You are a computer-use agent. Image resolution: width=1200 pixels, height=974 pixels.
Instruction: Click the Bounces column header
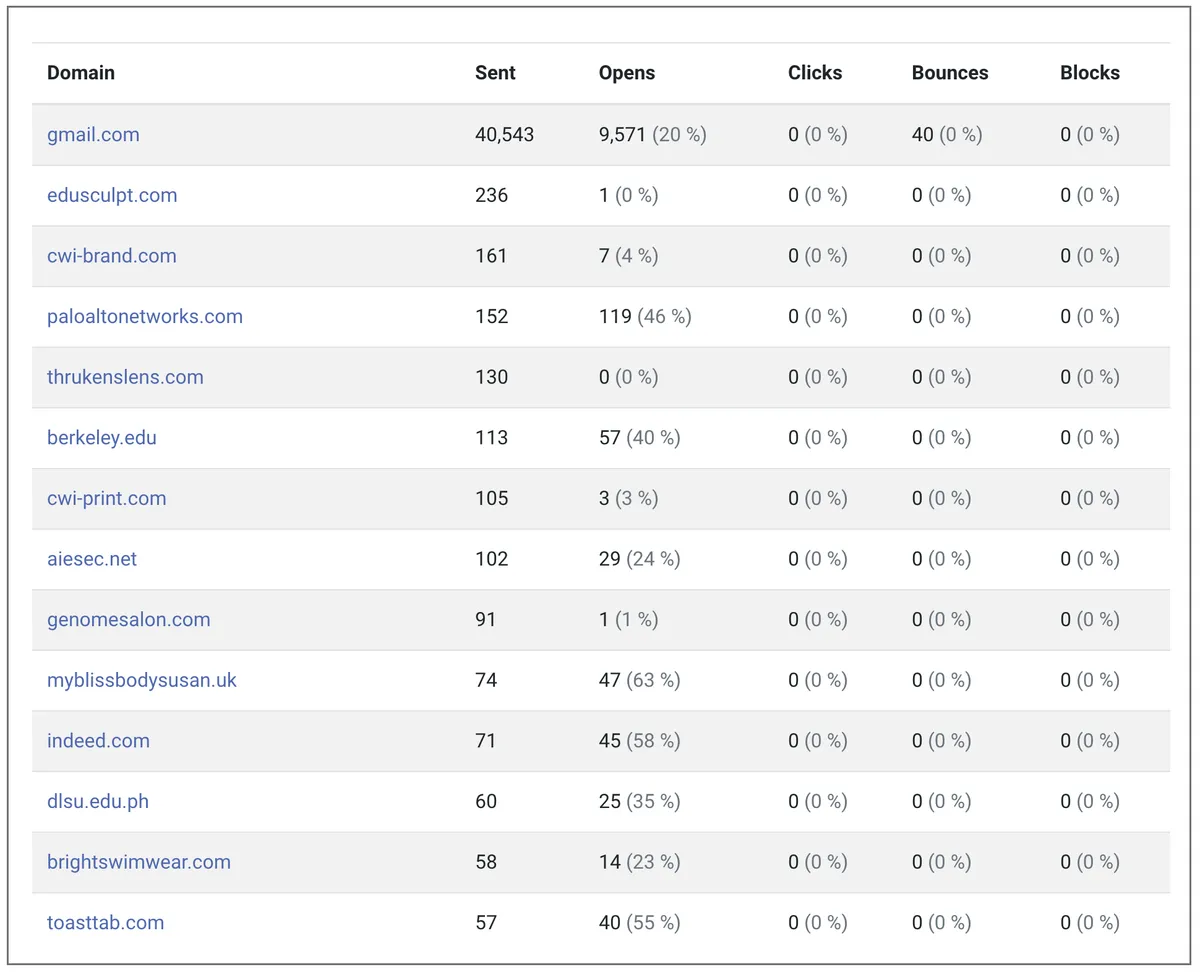point(950,73)
